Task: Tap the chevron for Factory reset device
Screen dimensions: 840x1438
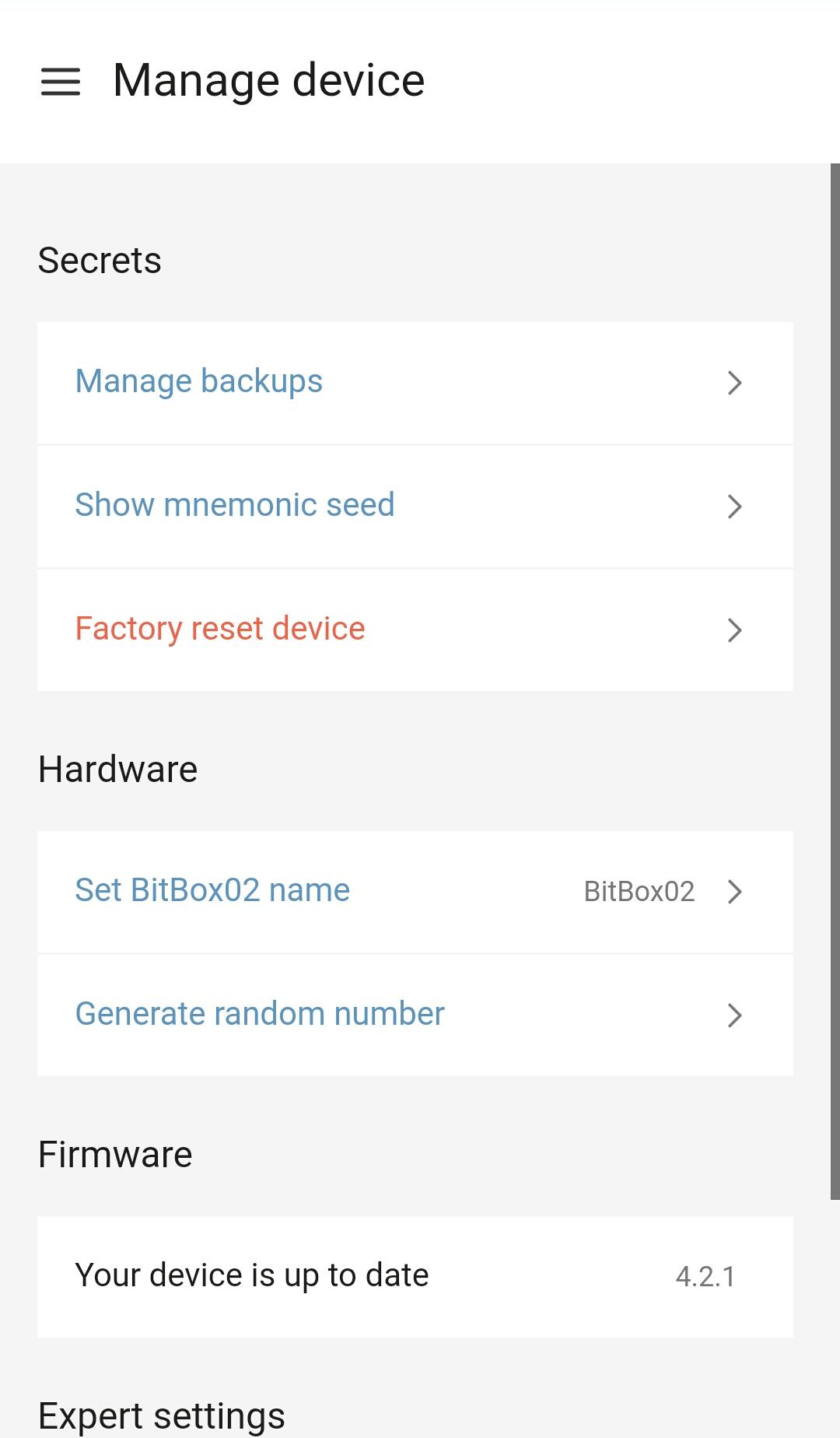Action: point(735,630)
